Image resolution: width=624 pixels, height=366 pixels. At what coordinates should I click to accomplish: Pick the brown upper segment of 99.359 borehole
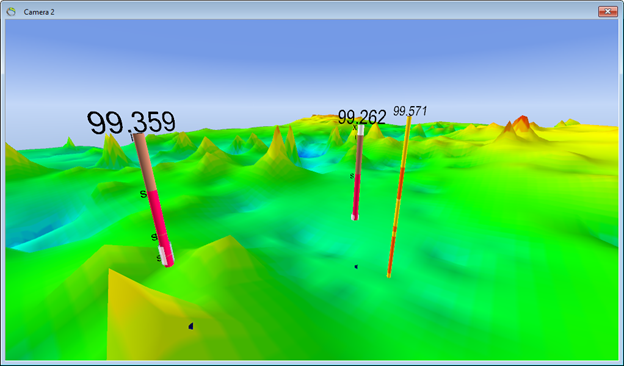pos(145,162)
